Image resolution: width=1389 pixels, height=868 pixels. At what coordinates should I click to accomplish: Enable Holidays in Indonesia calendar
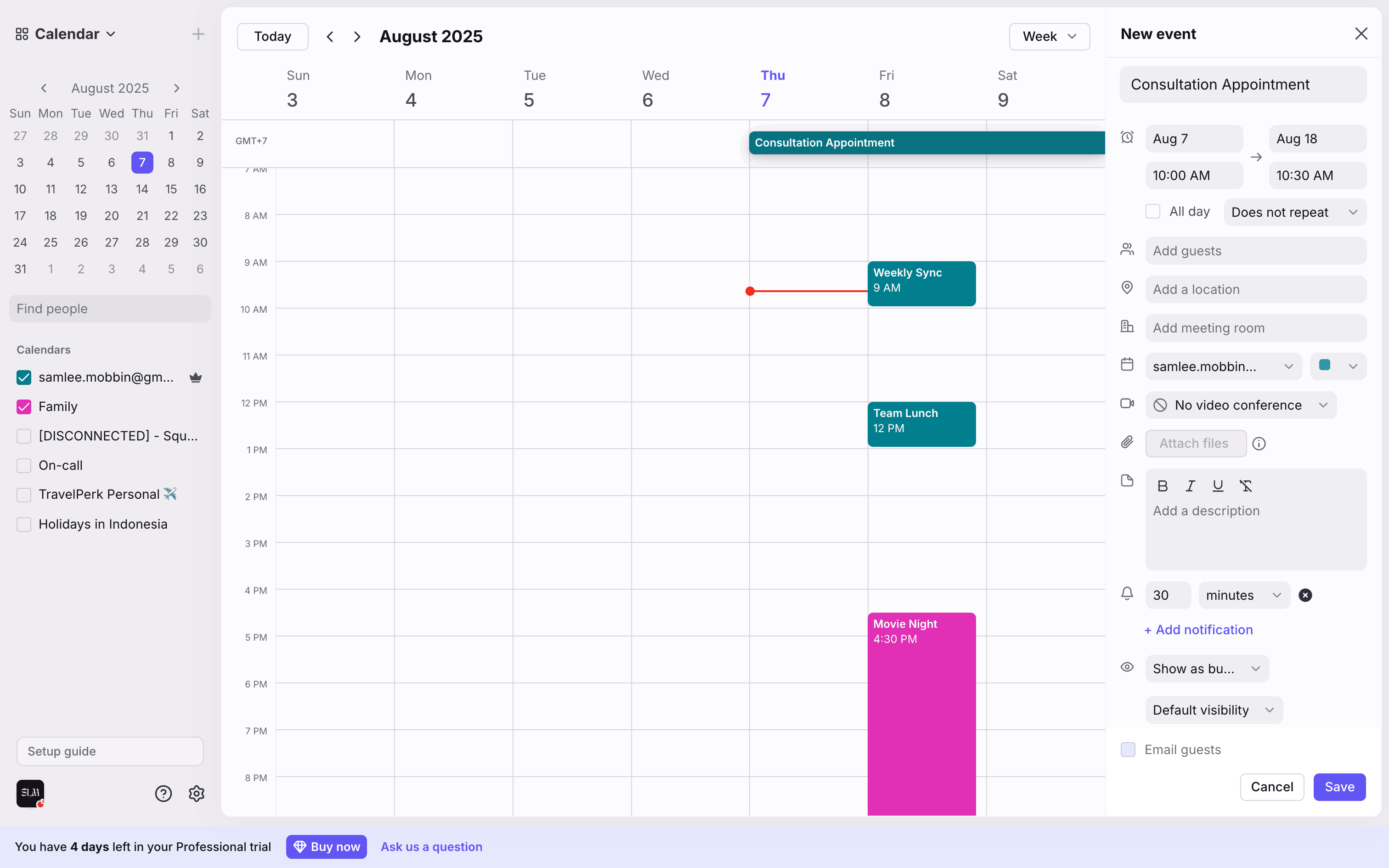(x=23, y=524)
